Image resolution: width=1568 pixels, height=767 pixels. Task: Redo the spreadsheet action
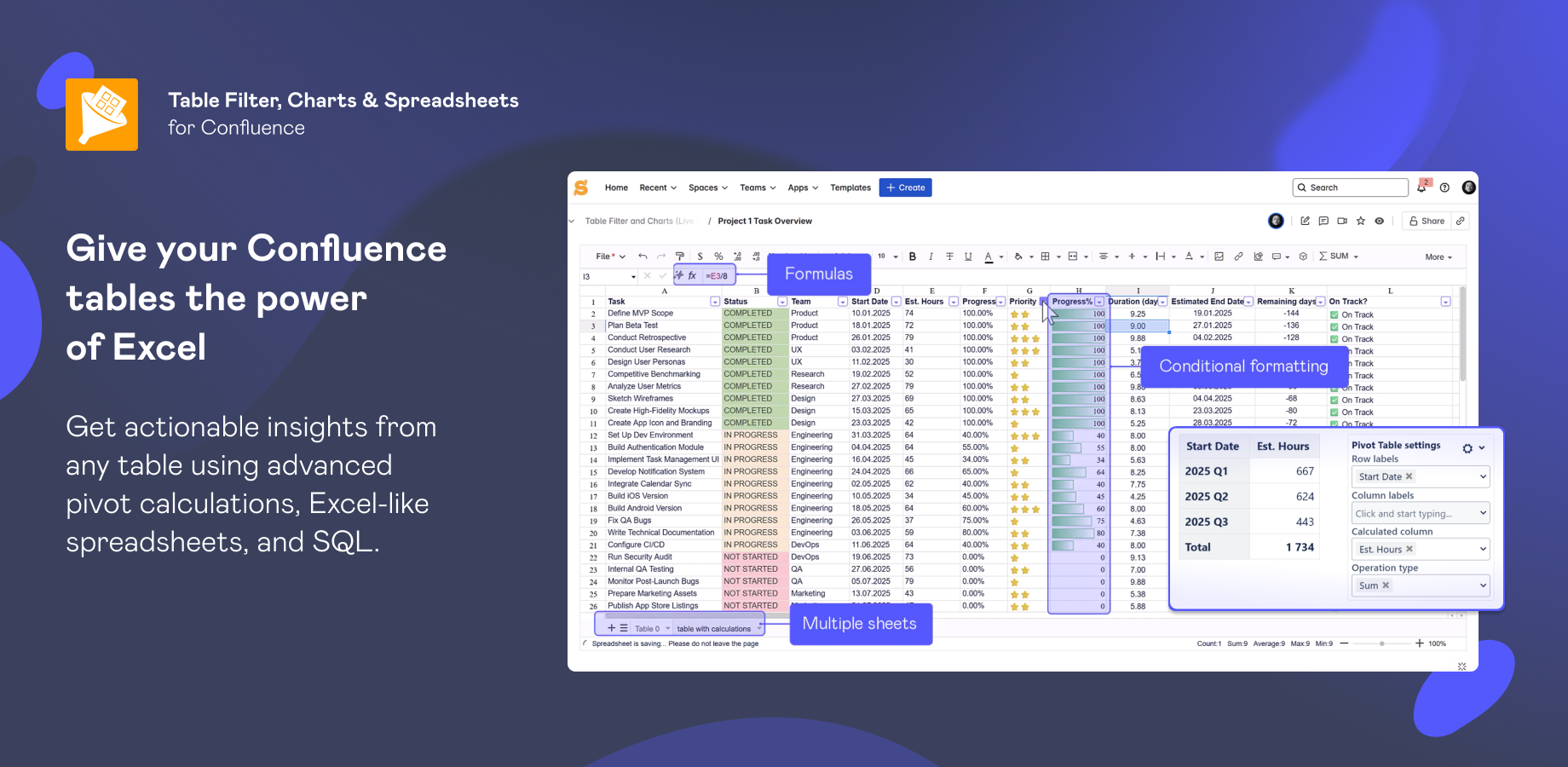(x=661, y=257)
